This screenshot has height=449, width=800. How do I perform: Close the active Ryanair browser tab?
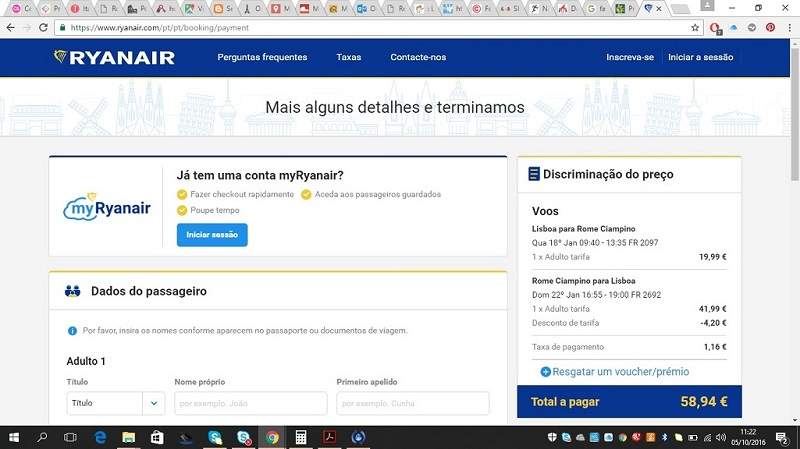pyautogui.click(x=659, y=9)
